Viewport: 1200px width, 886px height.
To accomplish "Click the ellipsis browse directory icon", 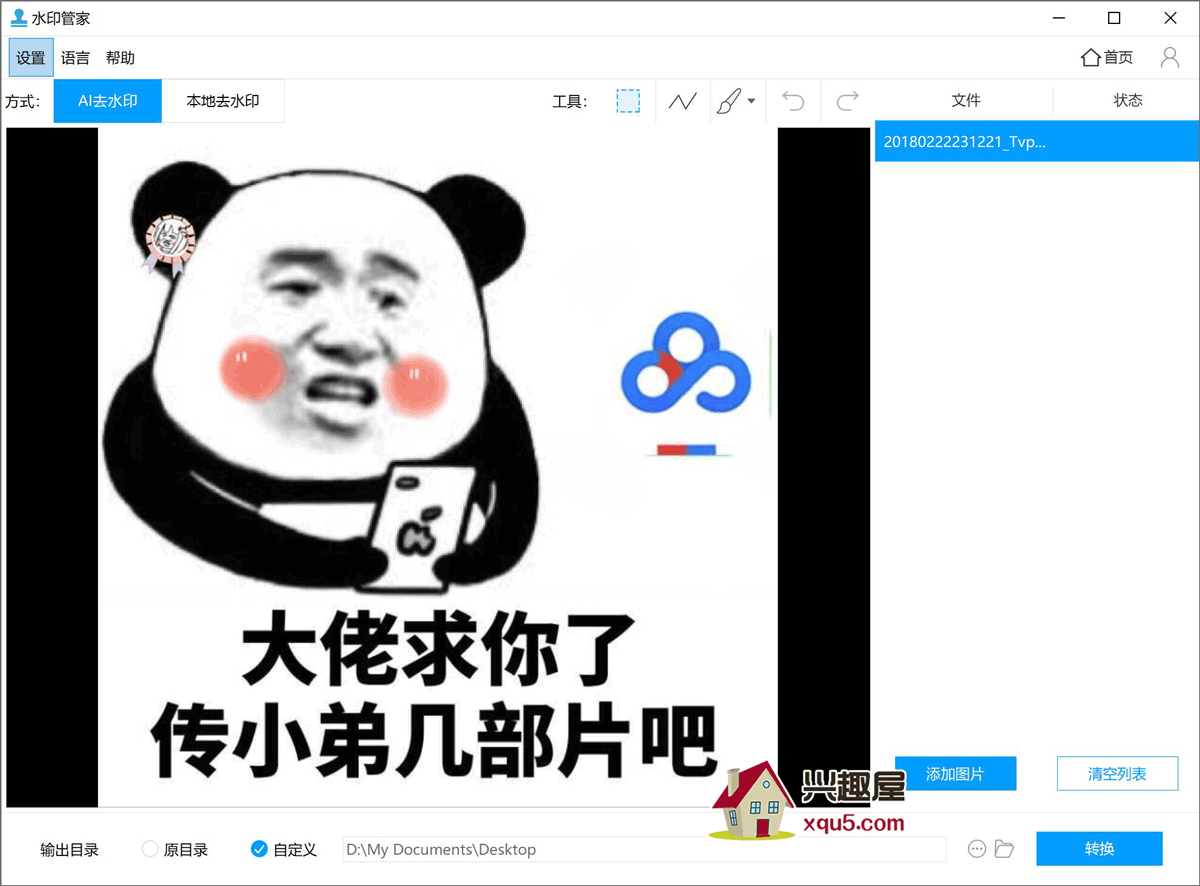I will pos(977,849).
